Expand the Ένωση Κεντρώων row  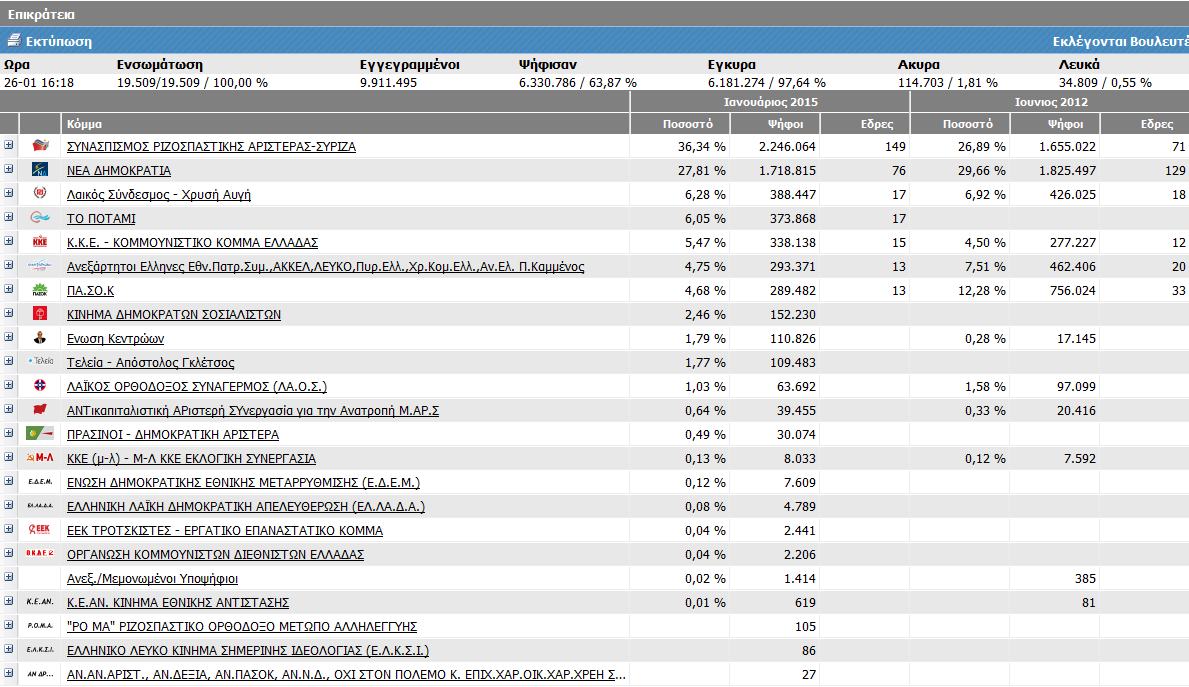(x=8, y=337)
